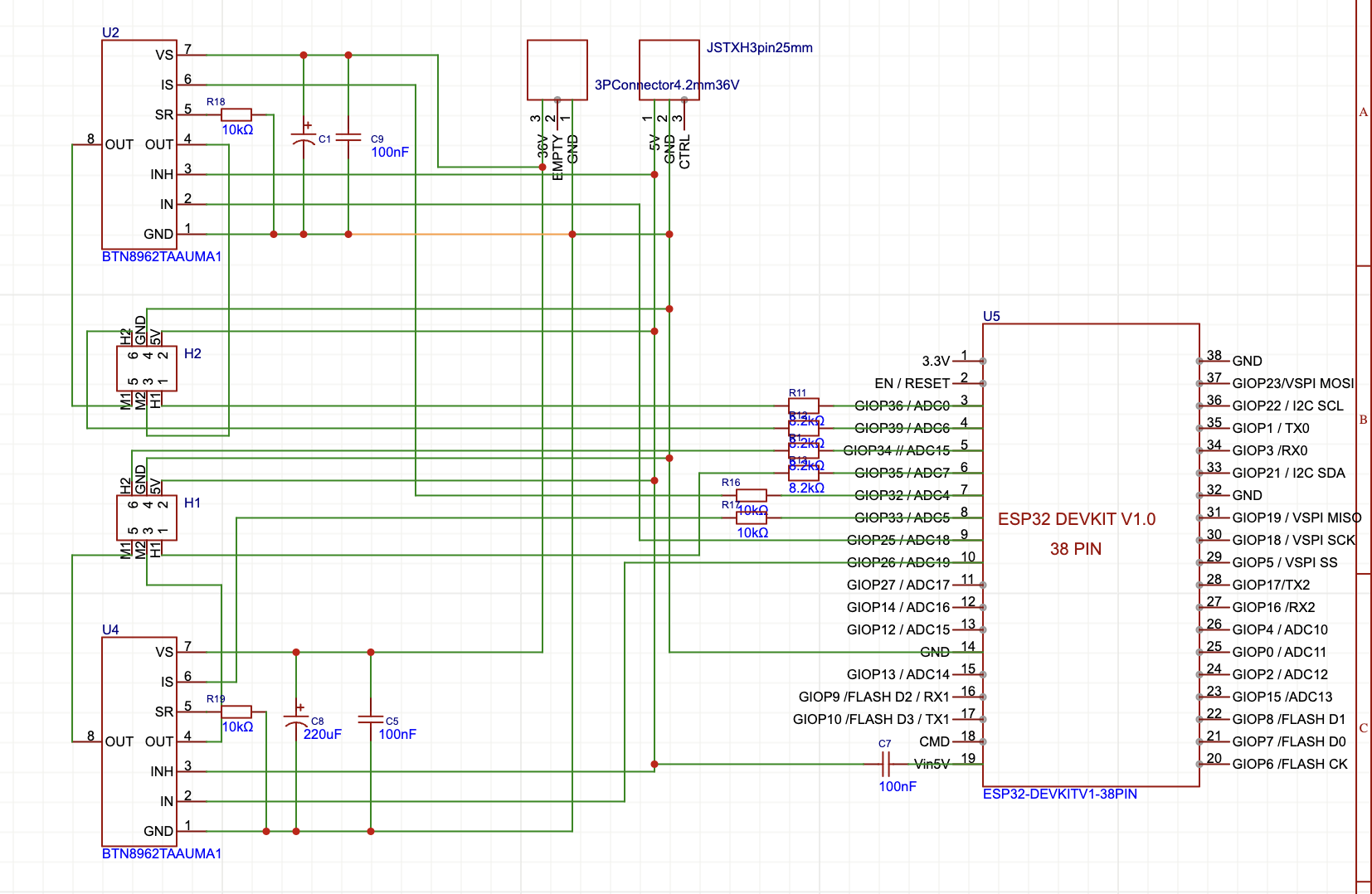
Task: Click the 100nF value of C9
Action: pyautogui.click(x=390, y=152)
